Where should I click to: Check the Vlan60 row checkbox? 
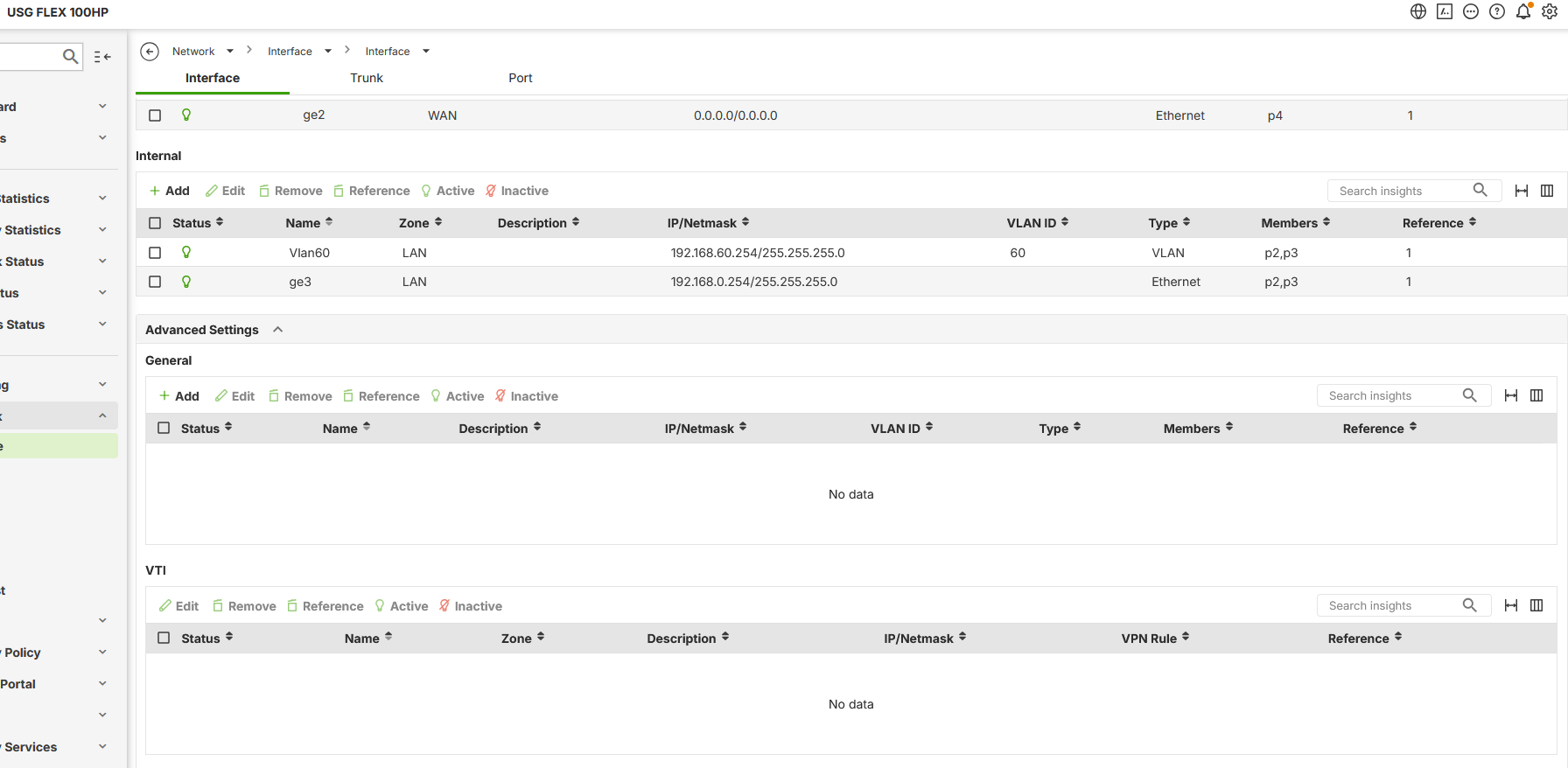155,253
